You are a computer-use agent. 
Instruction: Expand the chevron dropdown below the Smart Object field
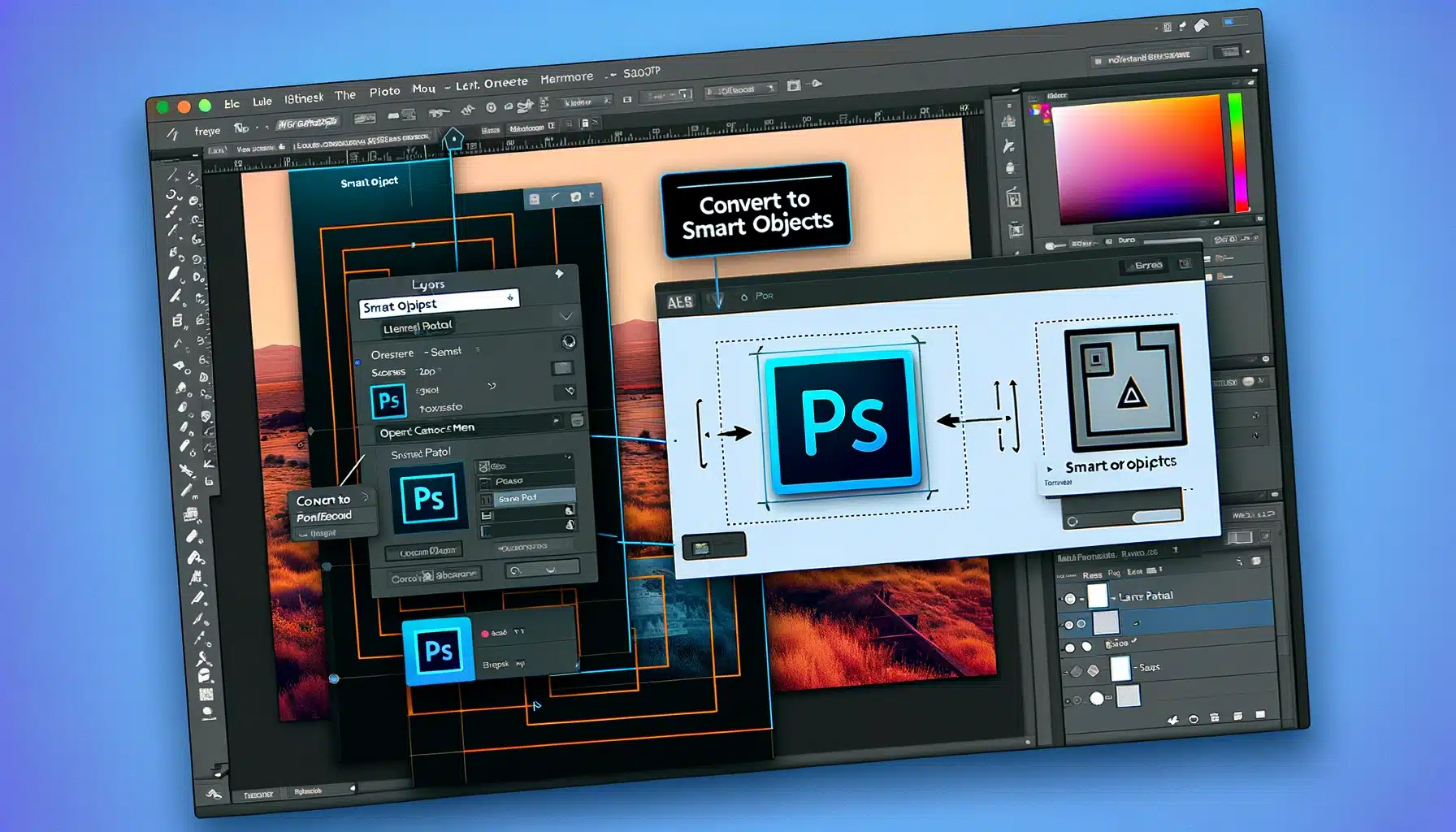click(566, 316)
